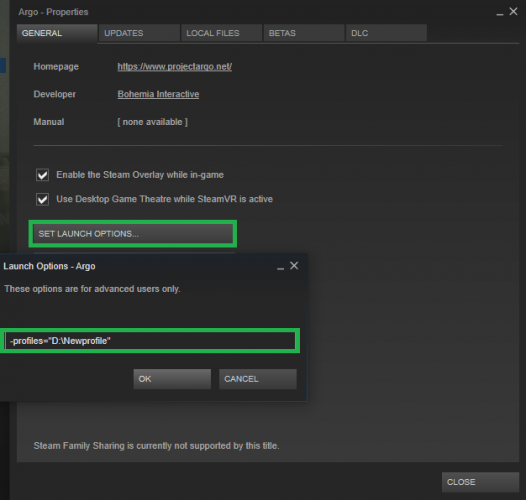Minimize the Launch Options - Argo dialog
Screen dimensions: 526x500
(x=280, y=267)
